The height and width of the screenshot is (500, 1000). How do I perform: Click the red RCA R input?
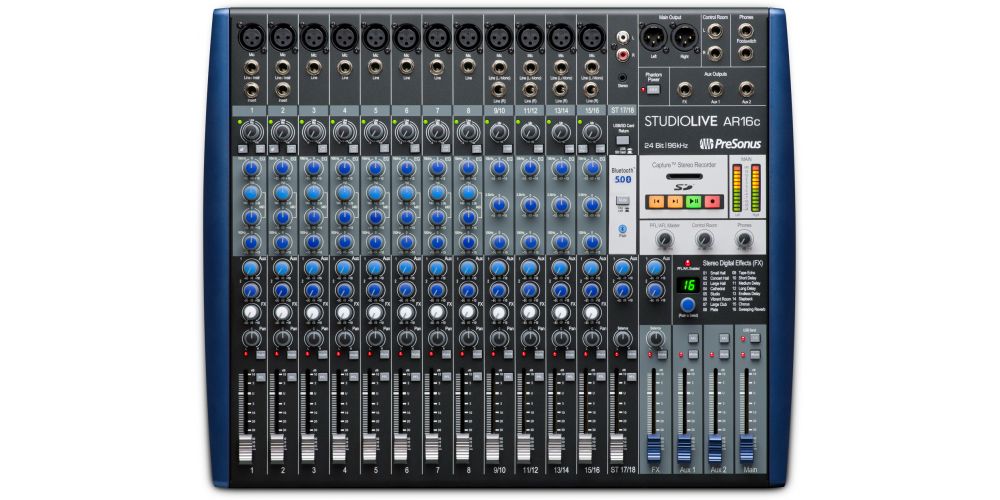(622, 54)
